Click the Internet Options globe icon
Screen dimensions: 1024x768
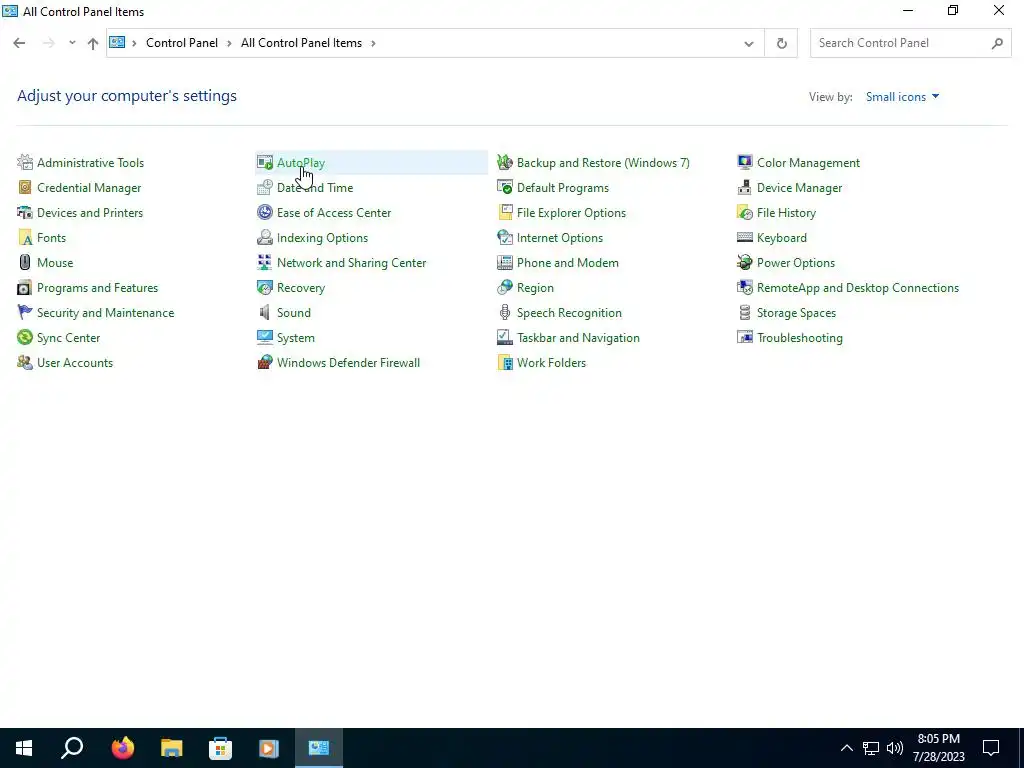[505, 237]
